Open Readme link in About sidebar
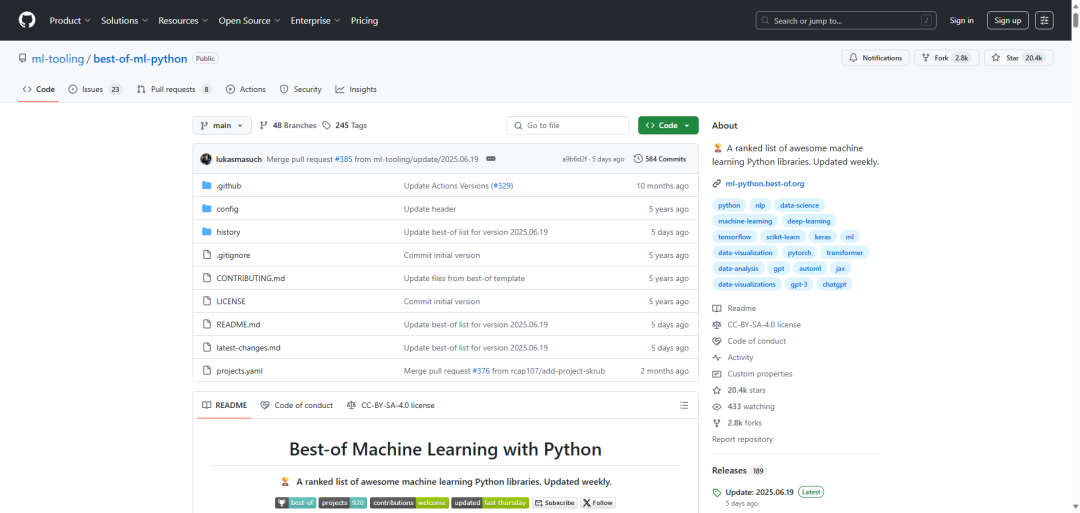This screenshot has width=1080, height=513. pyautogui.click(x=734, y=308)
